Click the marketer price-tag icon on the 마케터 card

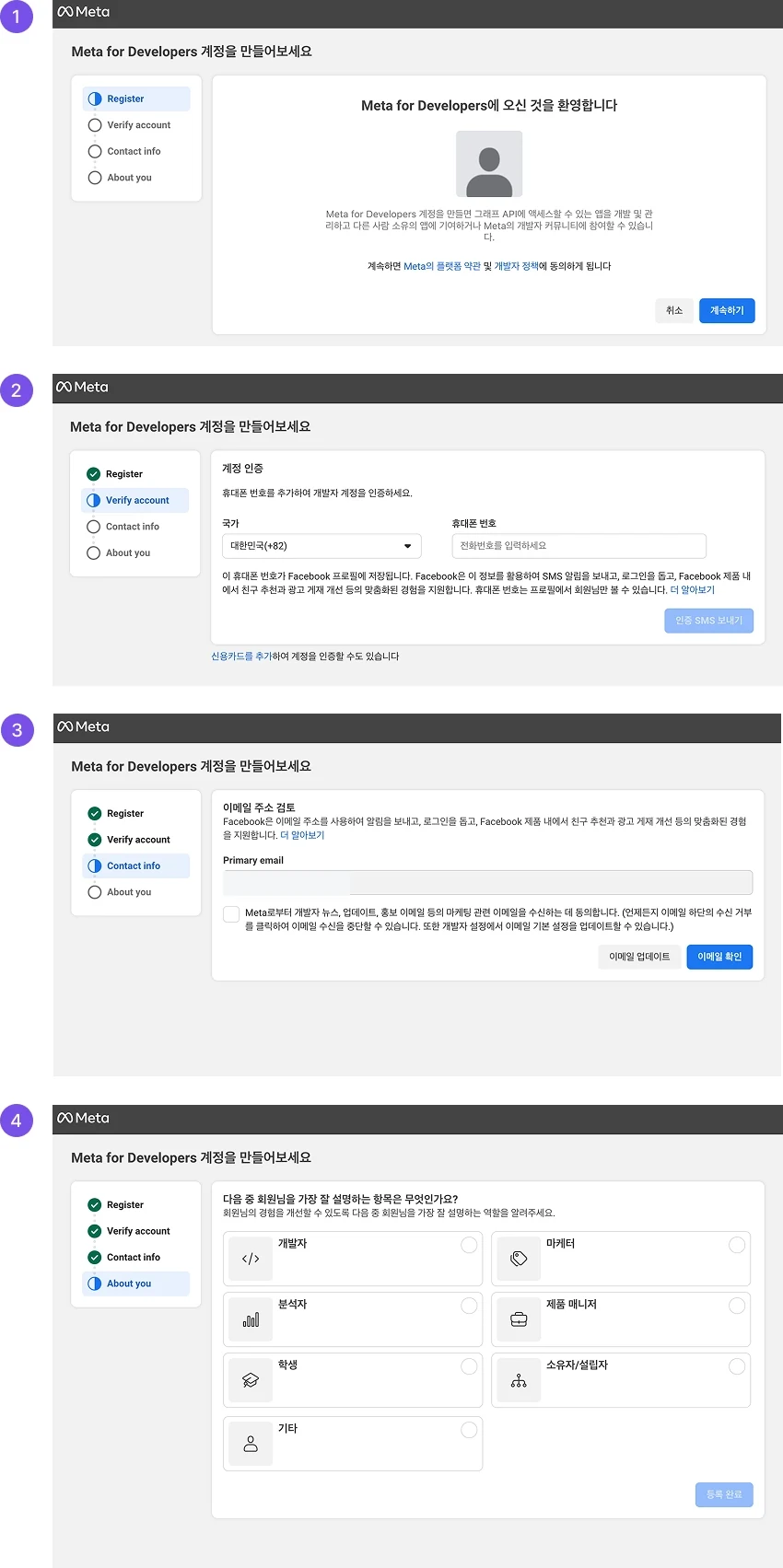519,1259
